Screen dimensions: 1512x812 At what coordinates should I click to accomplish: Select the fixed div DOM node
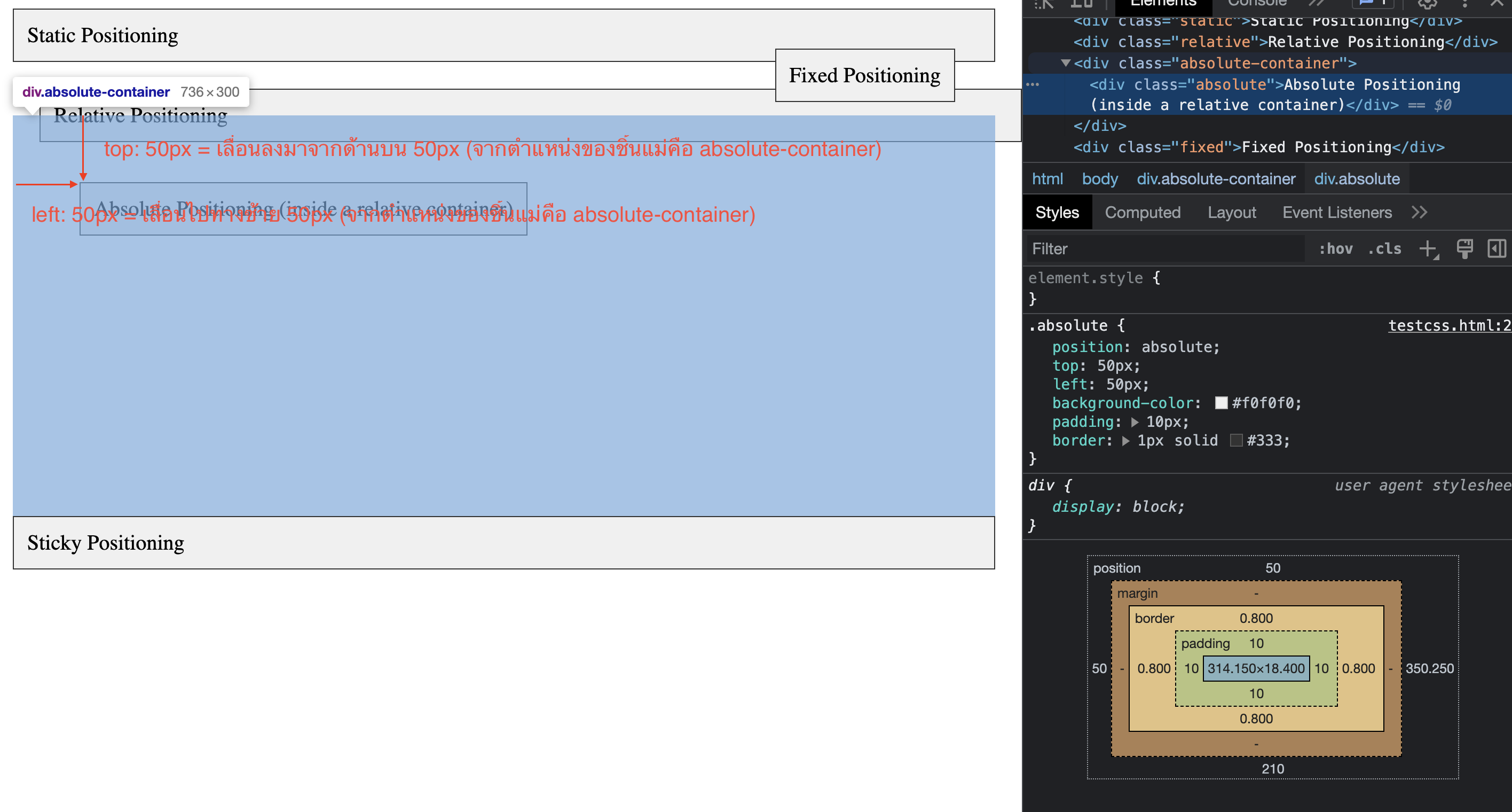(1258, 147)
